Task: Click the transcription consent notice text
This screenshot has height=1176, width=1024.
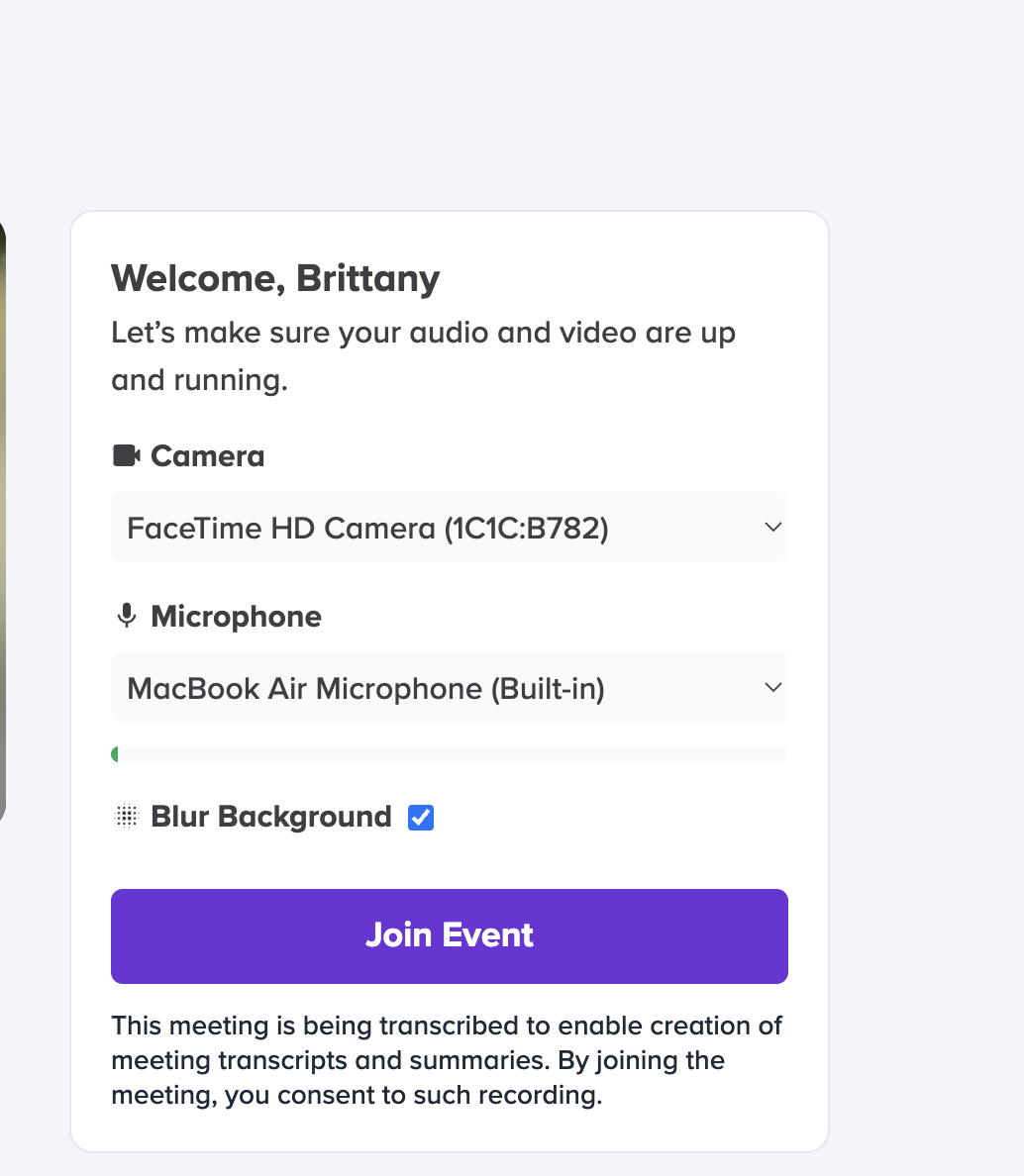Action: pos(447,1060)
